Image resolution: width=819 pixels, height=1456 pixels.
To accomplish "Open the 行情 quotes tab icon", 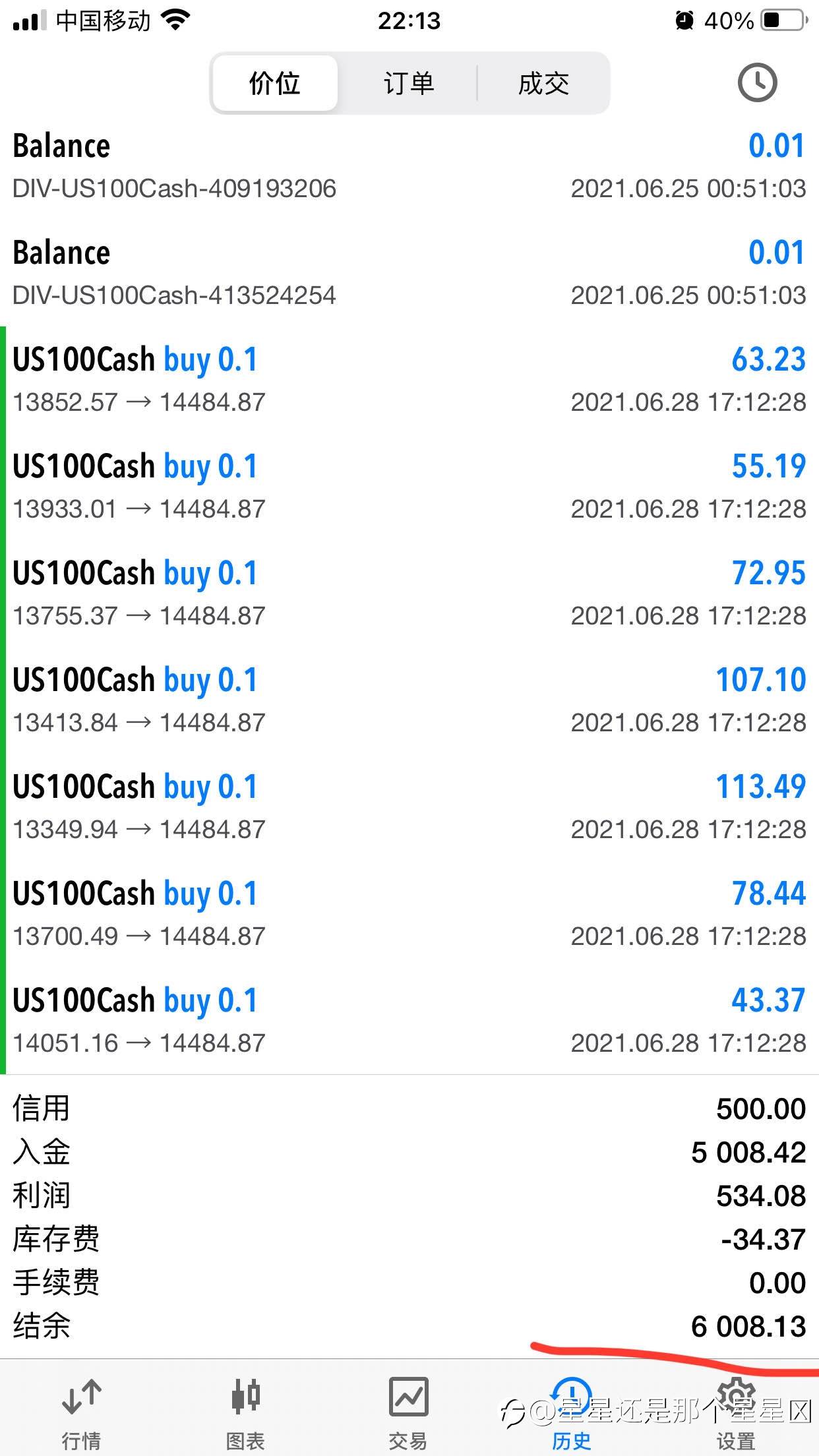I will point(81,1397).
